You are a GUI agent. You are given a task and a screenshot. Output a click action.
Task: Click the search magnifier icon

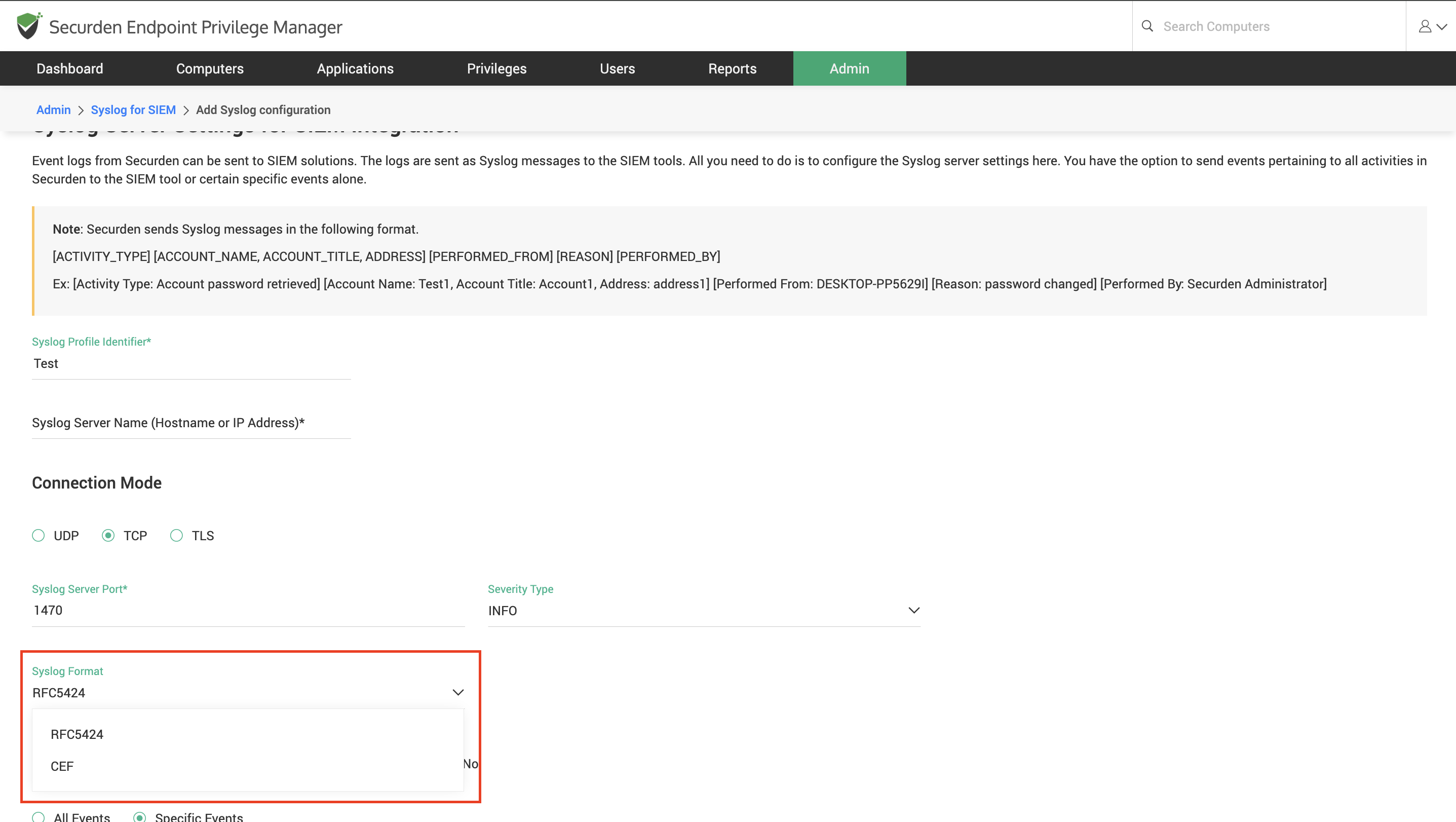pos(1147,26)
